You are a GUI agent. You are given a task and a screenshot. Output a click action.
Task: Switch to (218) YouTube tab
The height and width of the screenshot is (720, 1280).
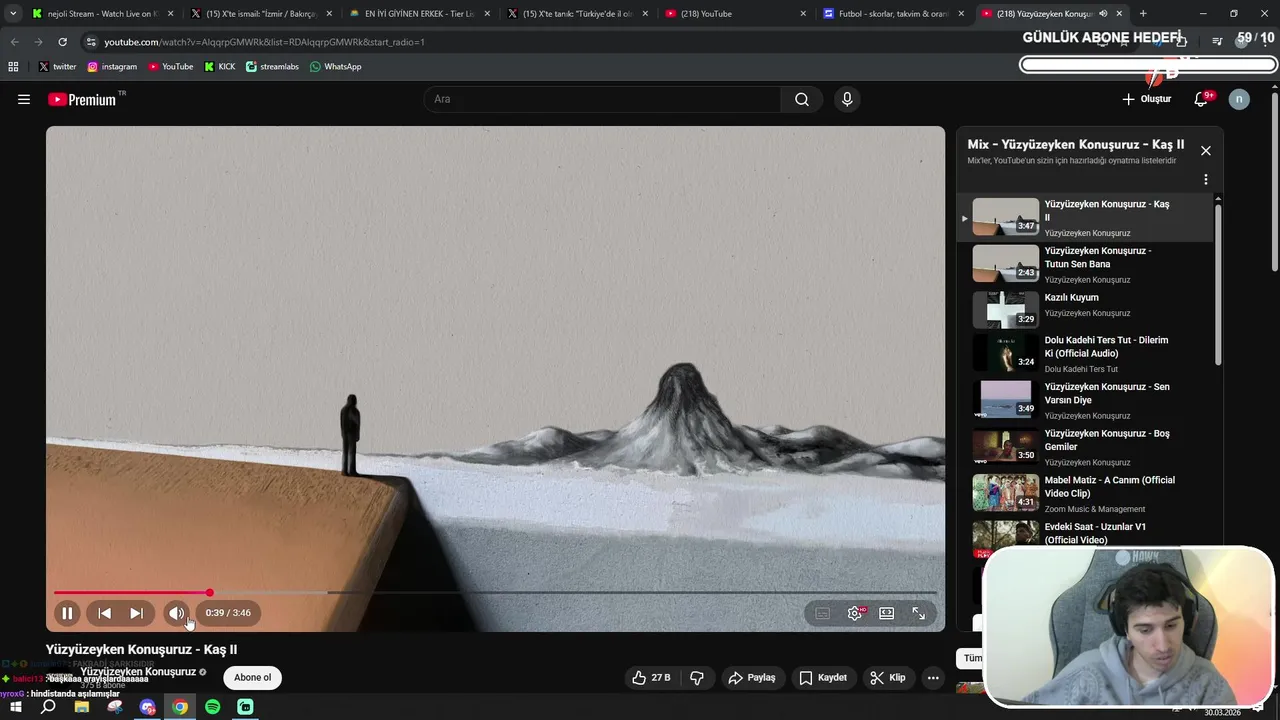(735, 14)
